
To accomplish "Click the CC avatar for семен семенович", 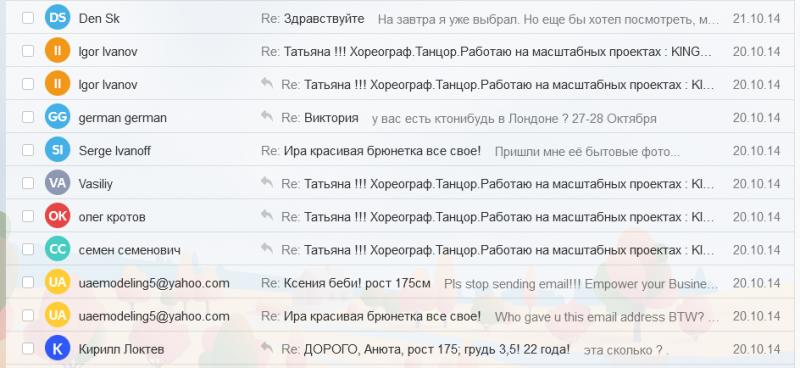I will pyautogui.click(x=57, y=250).
